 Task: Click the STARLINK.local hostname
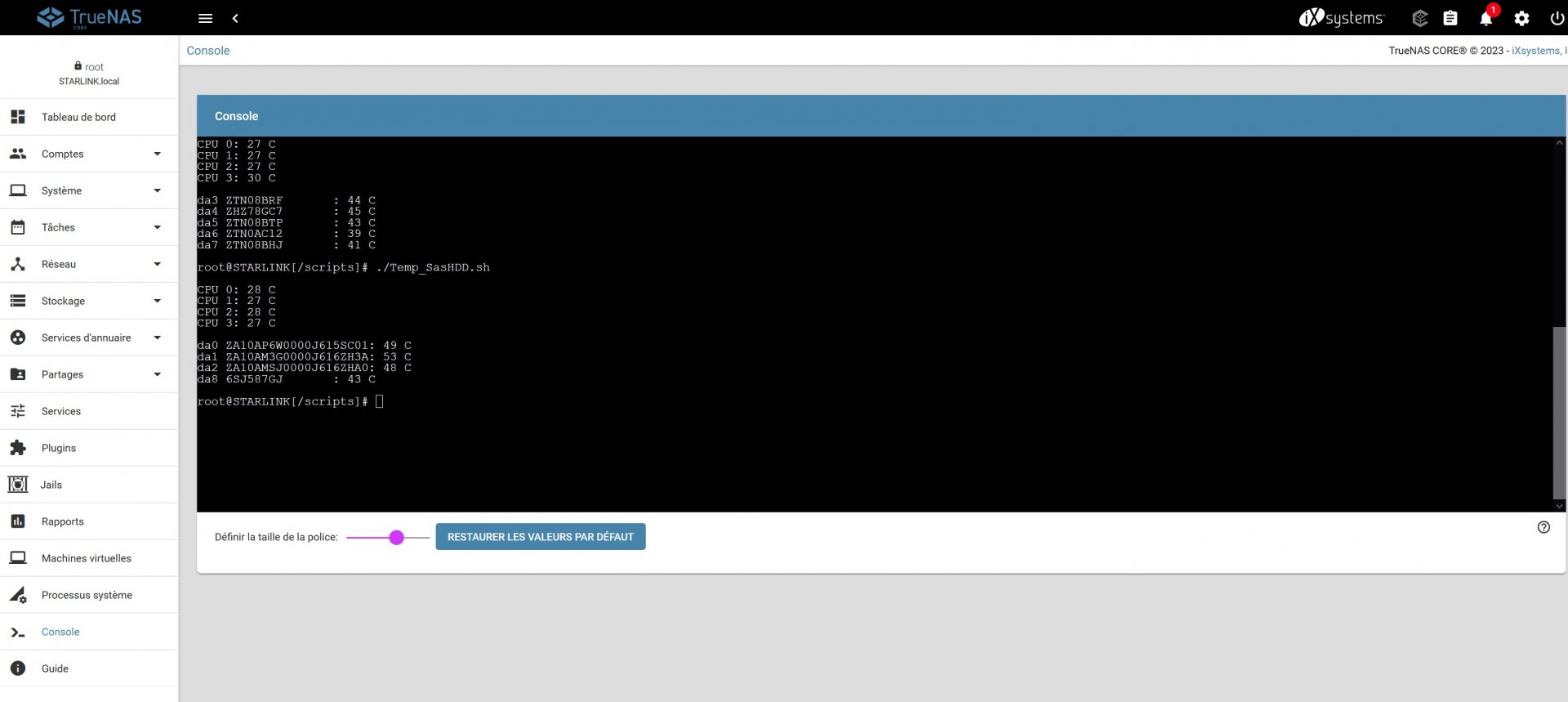[89, 82]
